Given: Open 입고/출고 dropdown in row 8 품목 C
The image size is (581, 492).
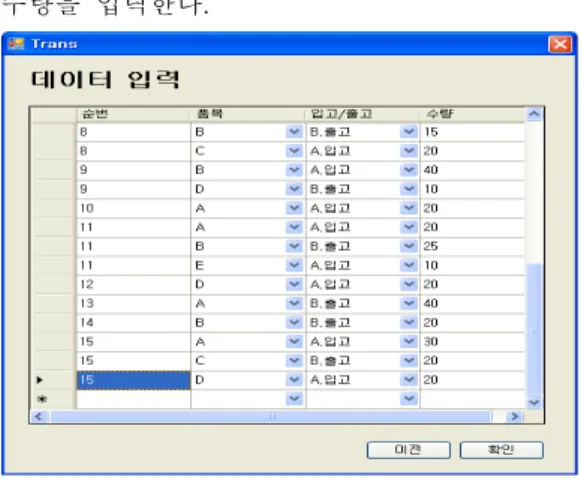Looking at the screenshot, I should pyautogui.click(x=409, y=151).
